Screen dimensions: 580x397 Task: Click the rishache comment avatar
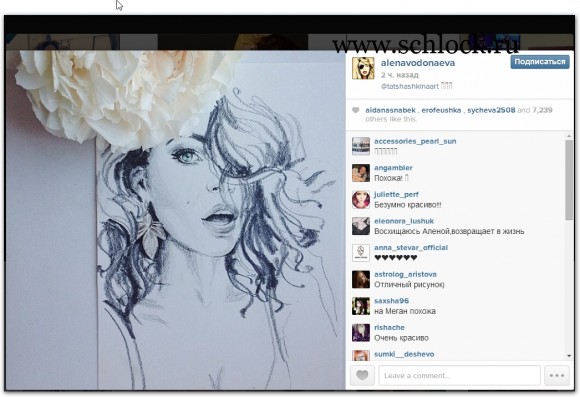361,333
